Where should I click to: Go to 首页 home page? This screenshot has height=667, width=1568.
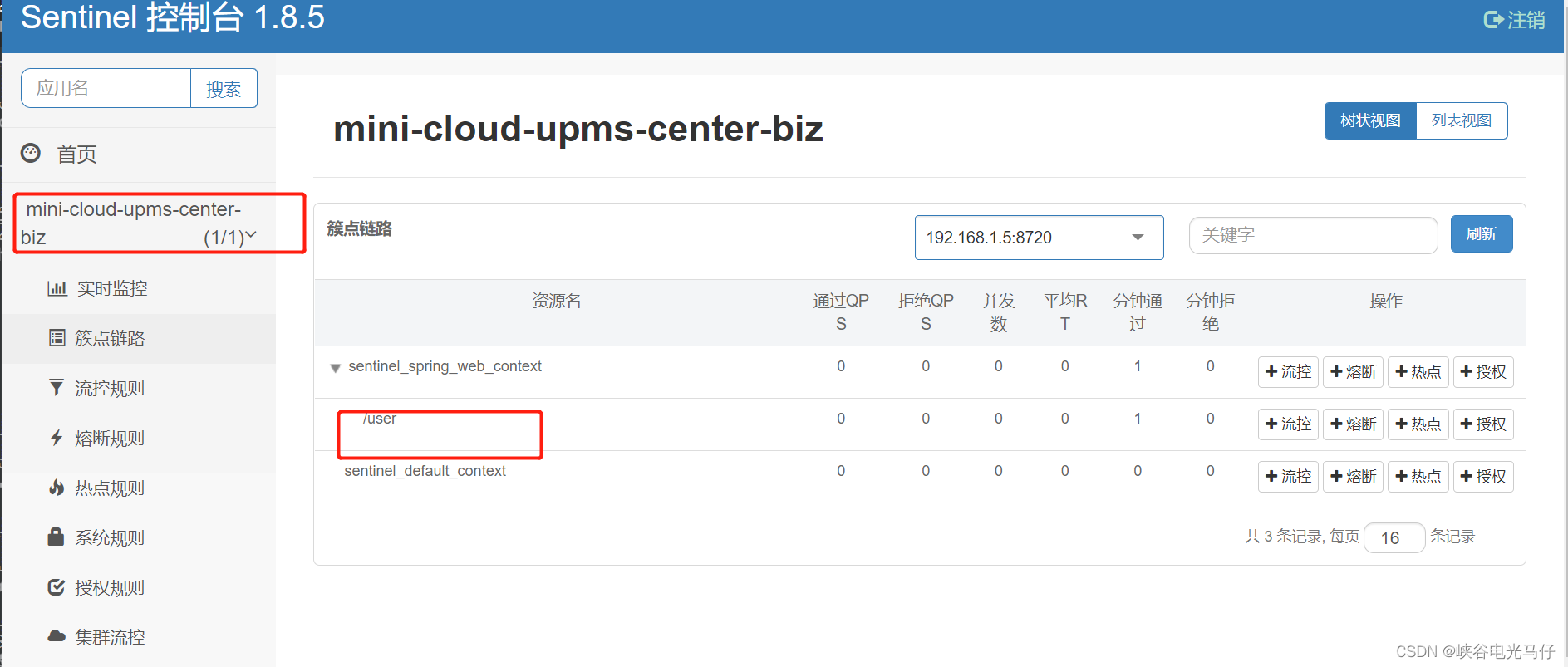click(76, 154)
